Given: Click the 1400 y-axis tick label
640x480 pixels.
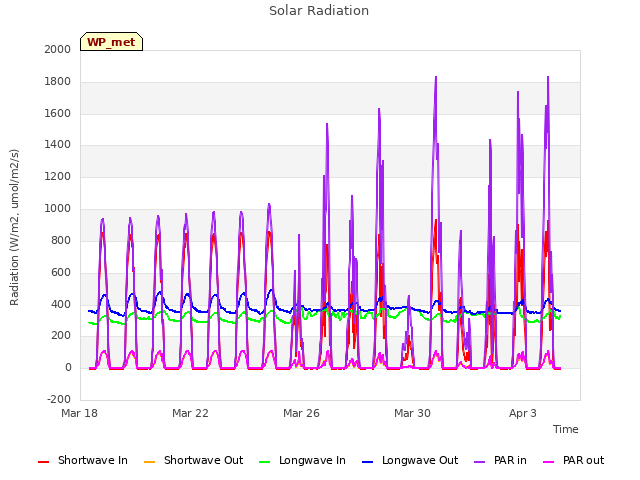Looking at the screenshot, I should [x=58, y=144].
